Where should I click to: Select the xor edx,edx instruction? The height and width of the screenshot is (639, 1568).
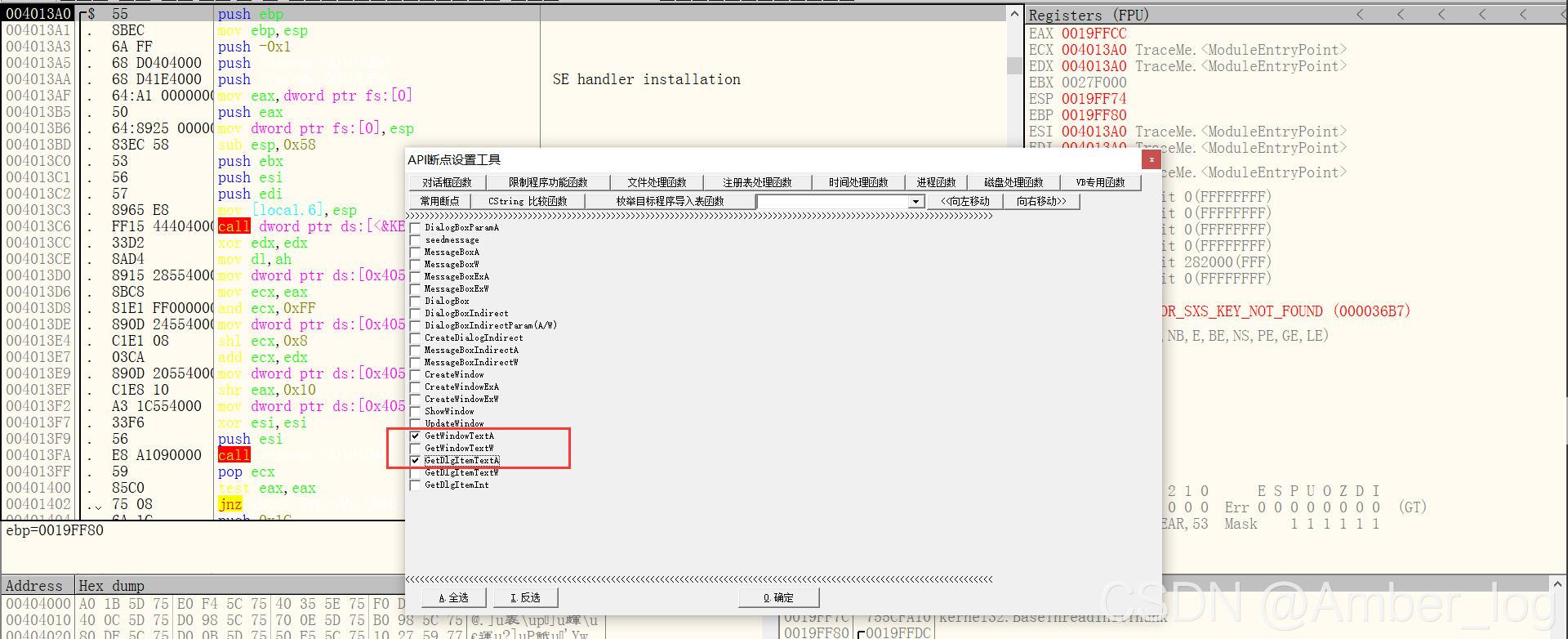click(x=262, y=243)
